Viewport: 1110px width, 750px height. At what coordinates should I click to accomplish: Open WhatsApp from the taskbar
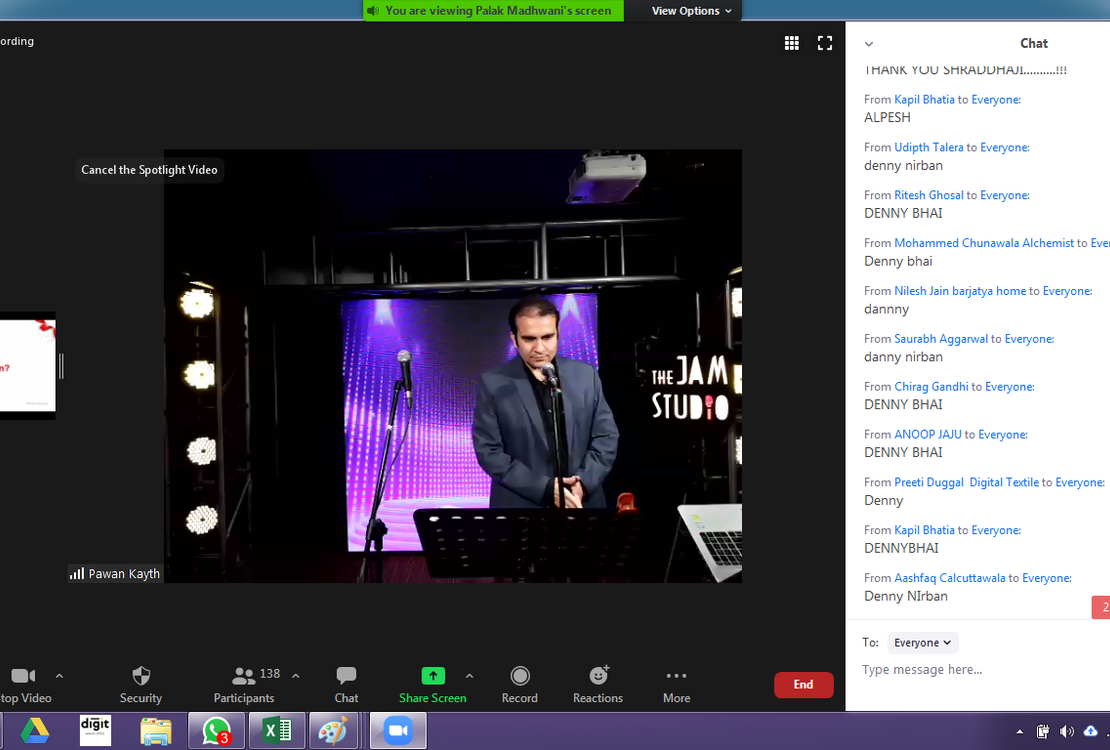point(216,731)
